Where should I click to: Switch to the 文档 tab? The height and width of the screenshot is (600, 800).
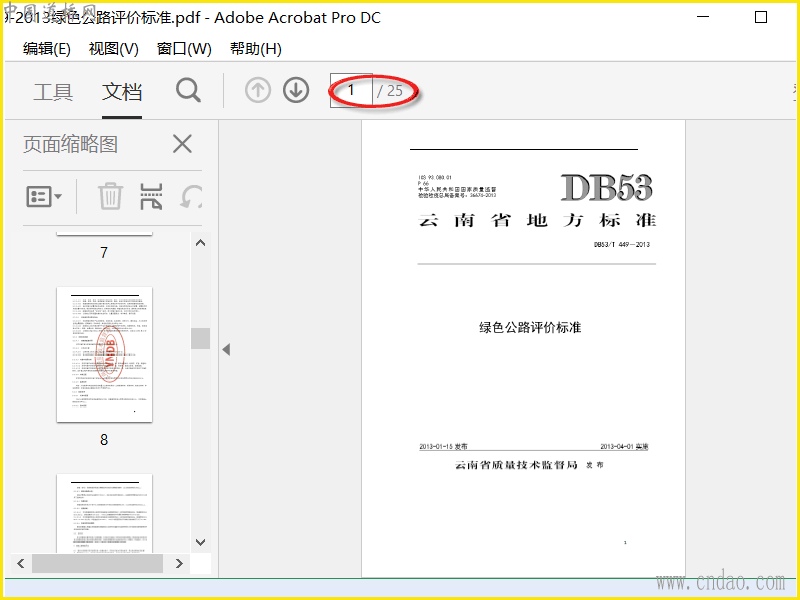[x=122, y=92]
